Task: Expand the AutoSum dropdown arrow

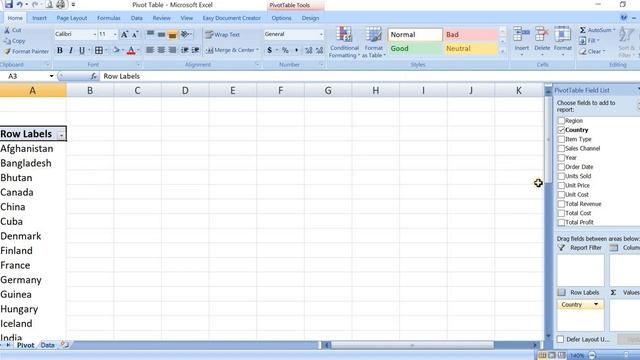Action: [614, 30]
